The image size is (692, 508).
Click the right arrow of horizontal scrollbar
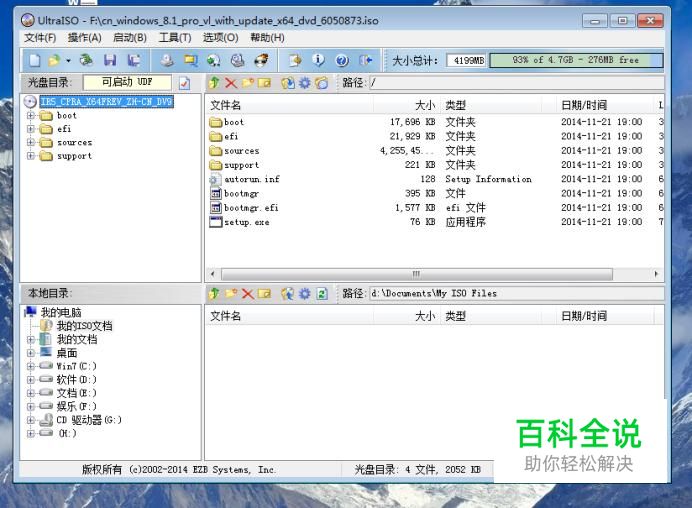[656, 274]
